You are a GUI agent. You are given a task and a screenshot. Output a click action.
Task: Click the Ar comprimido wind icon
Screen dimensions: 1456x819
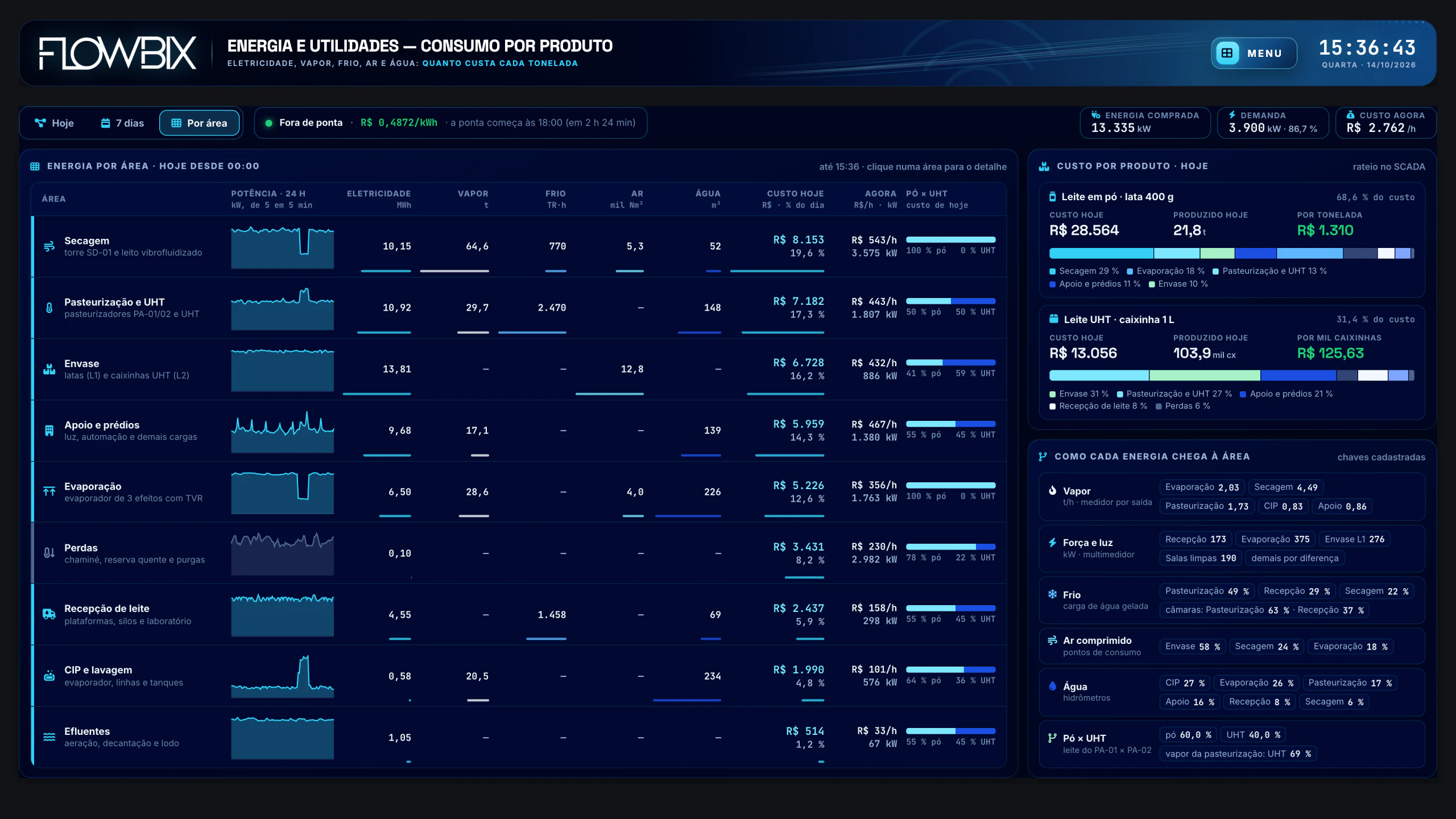1052,640
